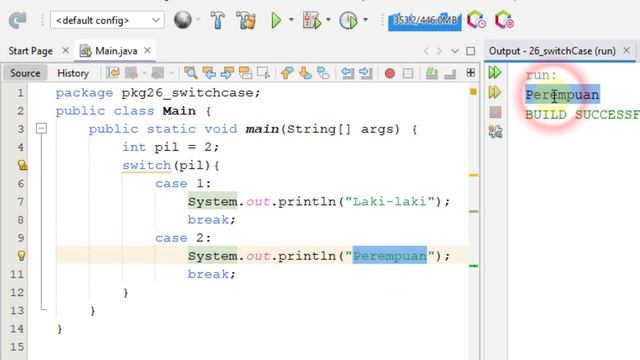The image size is (640, 360).
Task: Switch to History view
Action: [x=73, y=73]
